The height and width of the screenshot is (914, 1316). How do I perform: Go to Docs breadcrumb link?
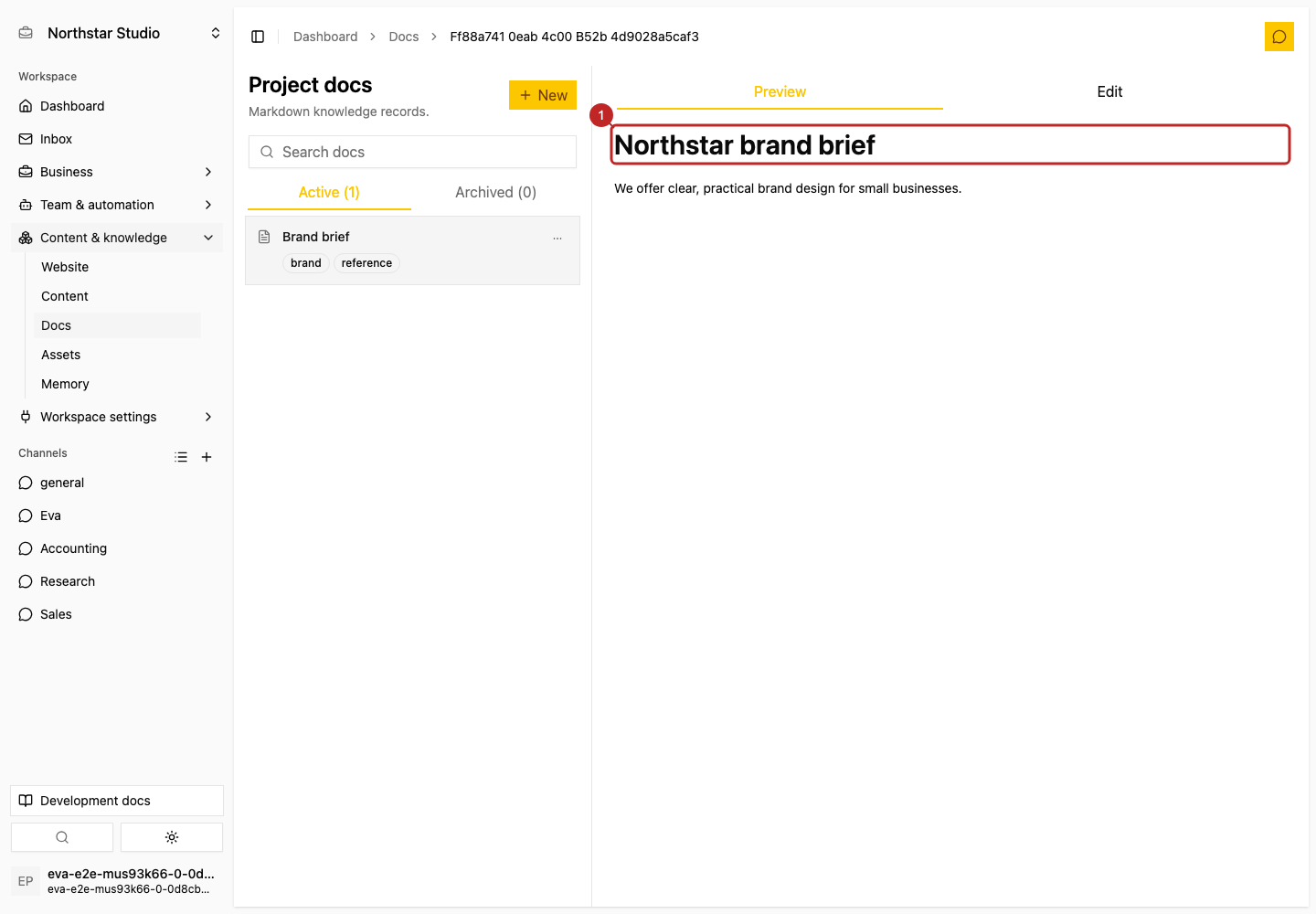[404, 37]
